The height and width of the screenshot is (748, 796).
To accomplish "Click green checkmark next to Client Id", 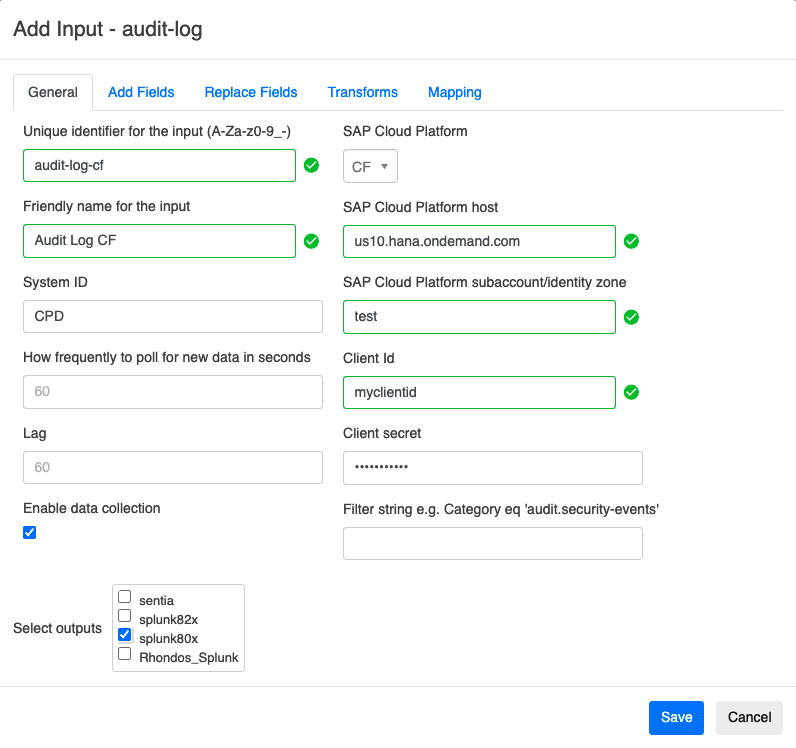I will click(x=631, y=392).
